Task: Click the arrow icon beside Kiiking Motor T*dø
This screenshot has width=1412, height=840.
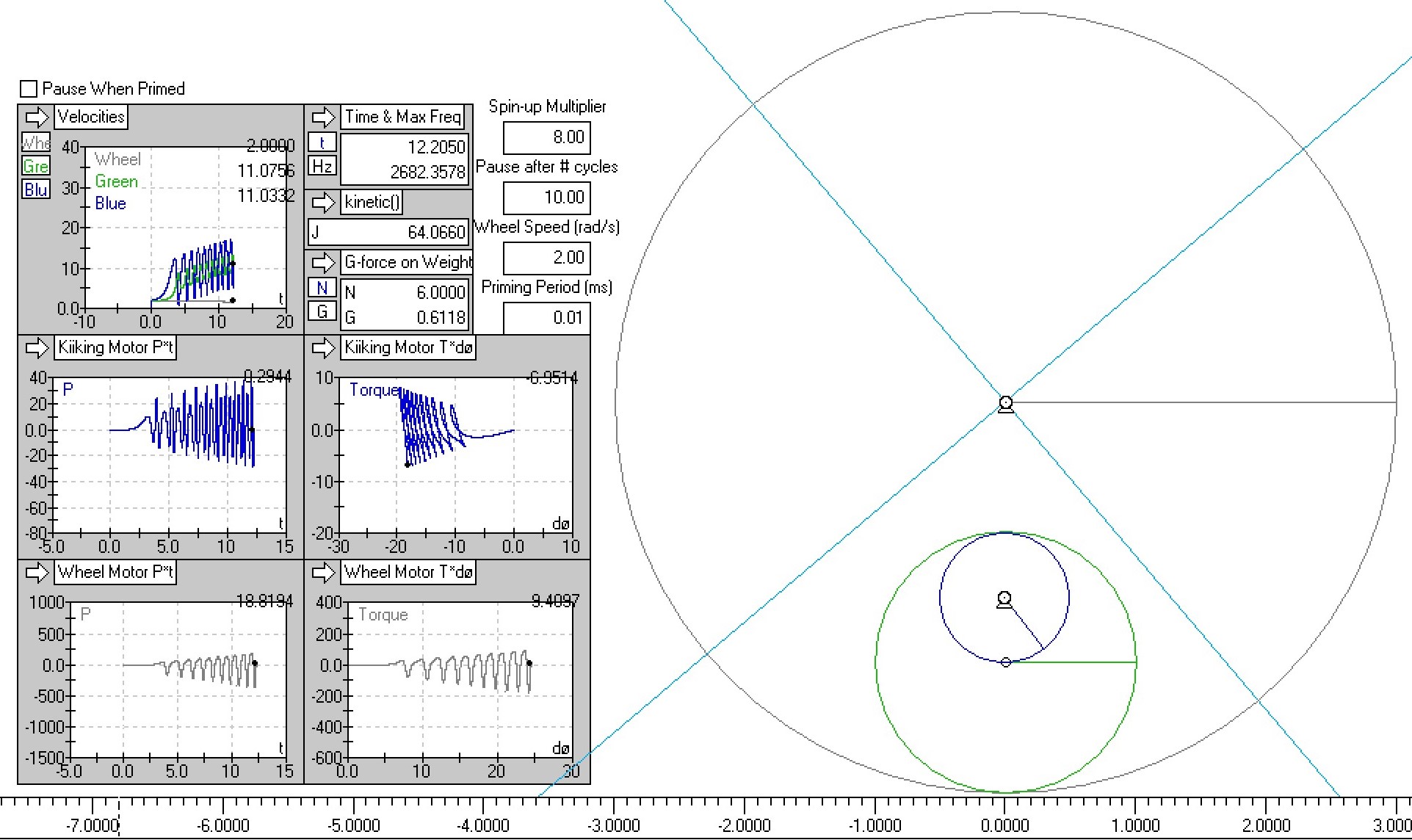Action: (x=323, y=347)
